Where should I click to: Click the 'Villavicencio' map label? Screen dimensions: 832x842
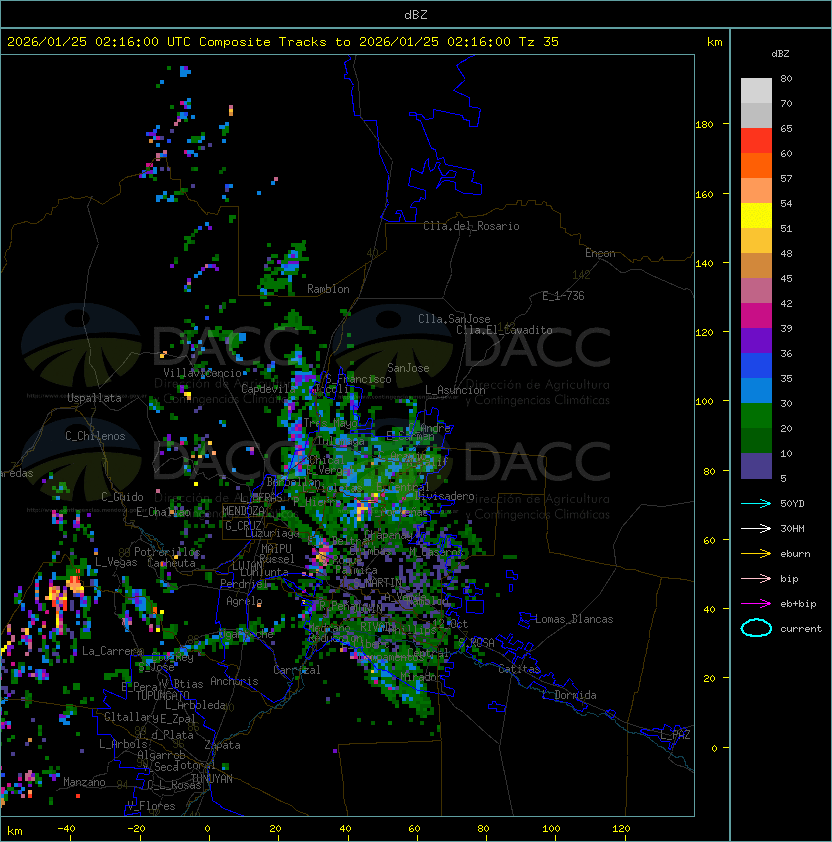pos(202,373)
